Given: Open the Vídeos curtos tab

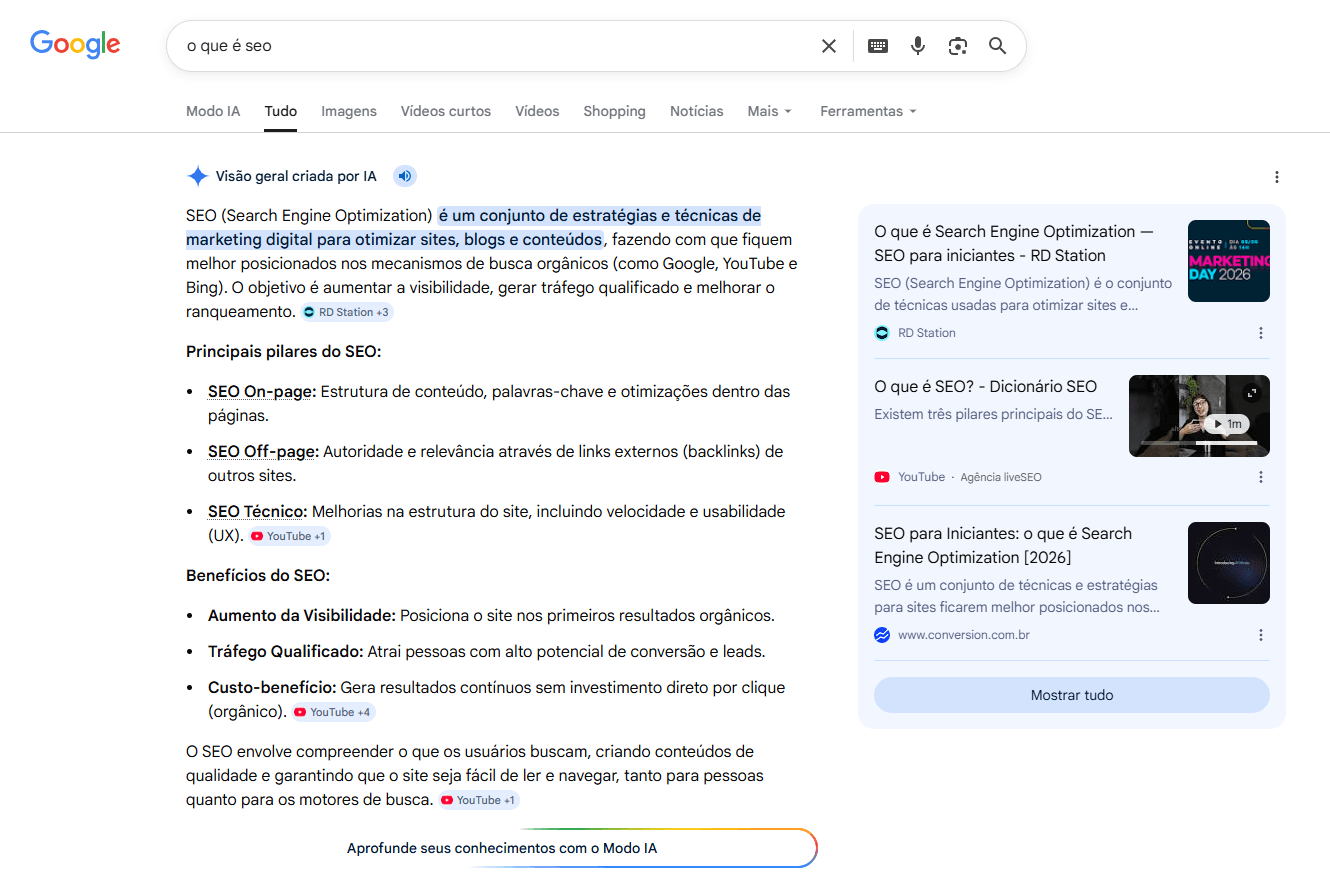Looking at the screenshot, I should tap(446, 111).
